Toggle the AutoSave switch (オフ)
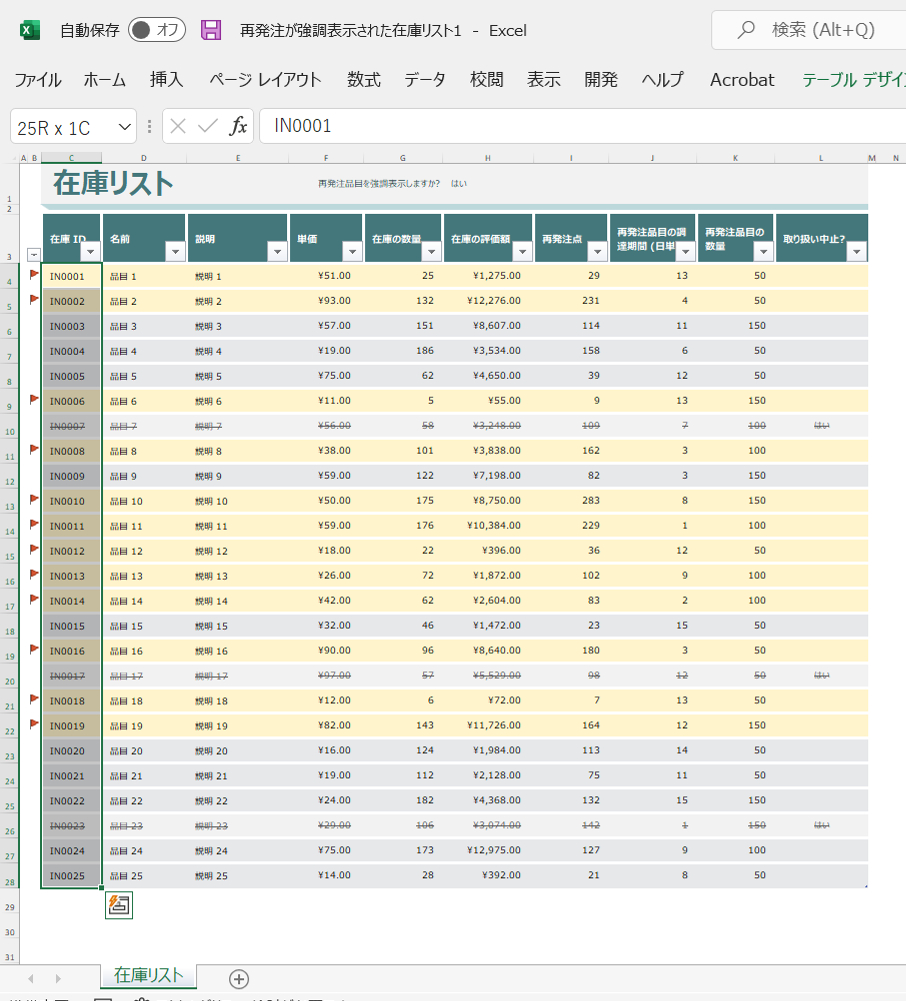 click(x=156, y=30)
